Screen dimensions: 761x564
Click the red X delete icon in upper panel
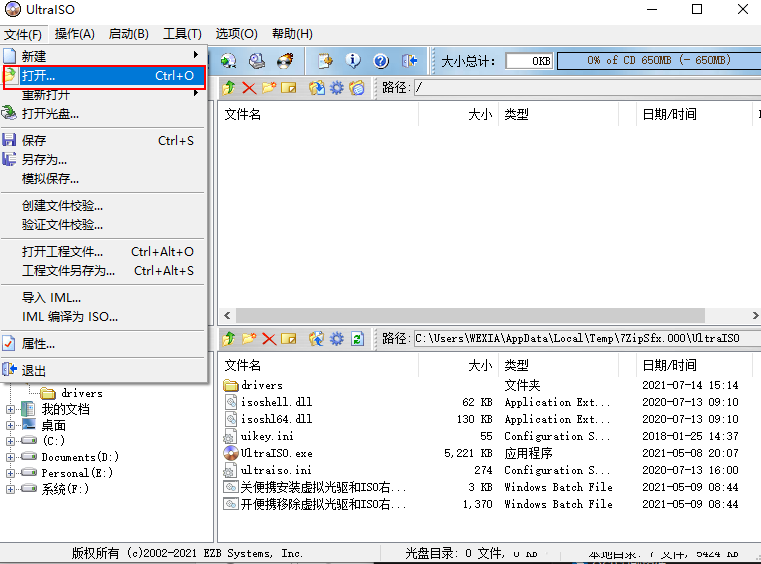249,88
